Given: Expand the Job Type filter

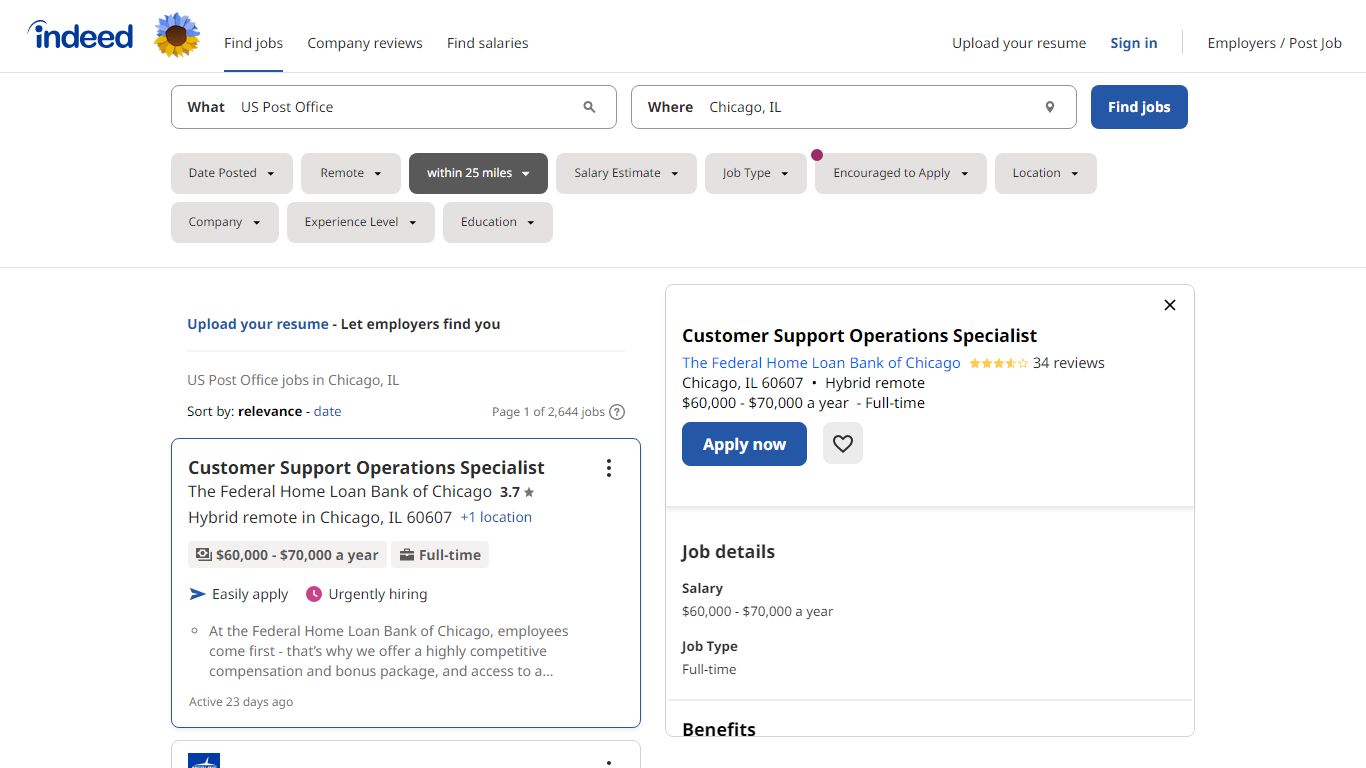Looking at the screenshot, I should [756, 173].
